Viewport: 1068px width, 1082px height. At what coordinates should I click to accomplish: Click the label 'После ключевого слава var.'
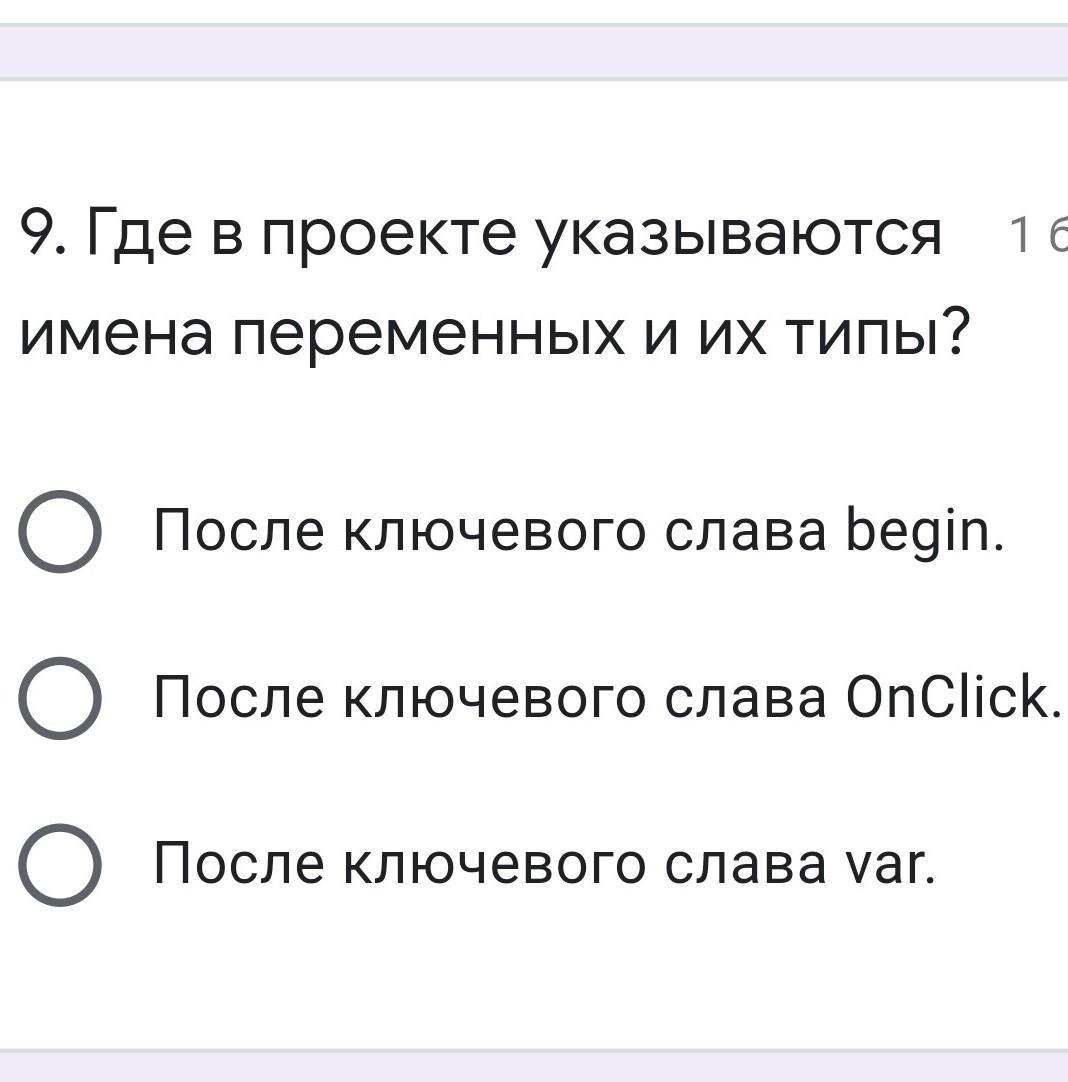(x=544, y=865)
